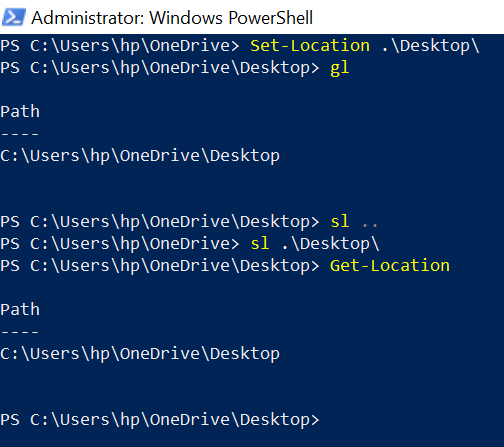The height and width of the screenshot is (447, 504).
Task: Click the 'sl' command before '.\Desktop\'
Action: pos(259,243)
